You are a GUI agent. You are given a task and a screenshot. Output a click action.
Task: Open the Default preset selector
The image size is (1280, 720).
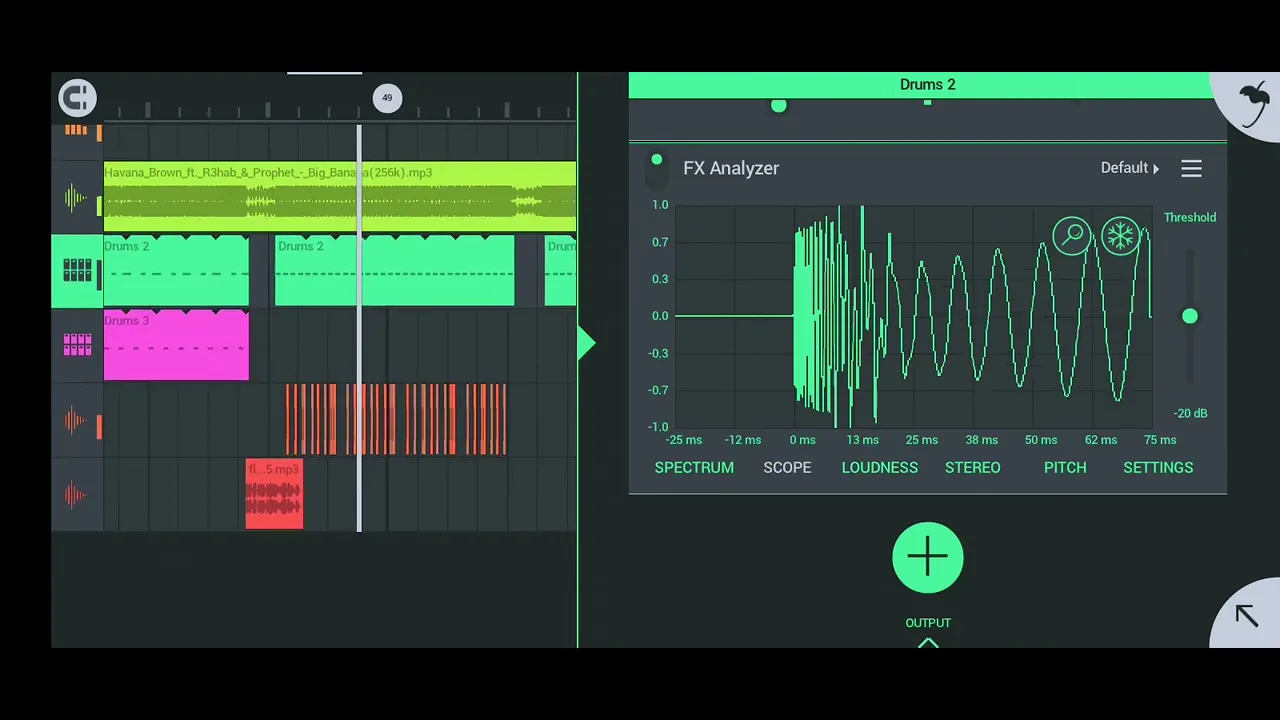pos(1130,168)
